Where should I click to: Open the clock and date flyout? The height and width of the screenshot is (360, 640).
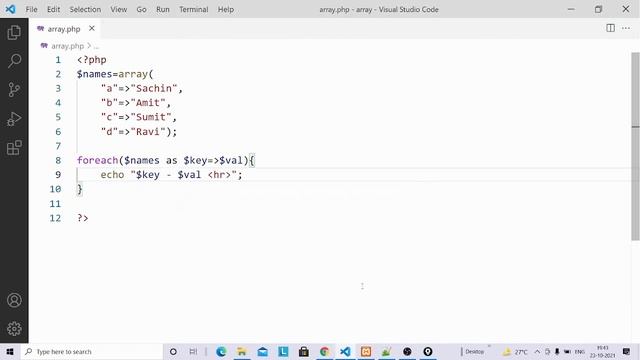602,351
